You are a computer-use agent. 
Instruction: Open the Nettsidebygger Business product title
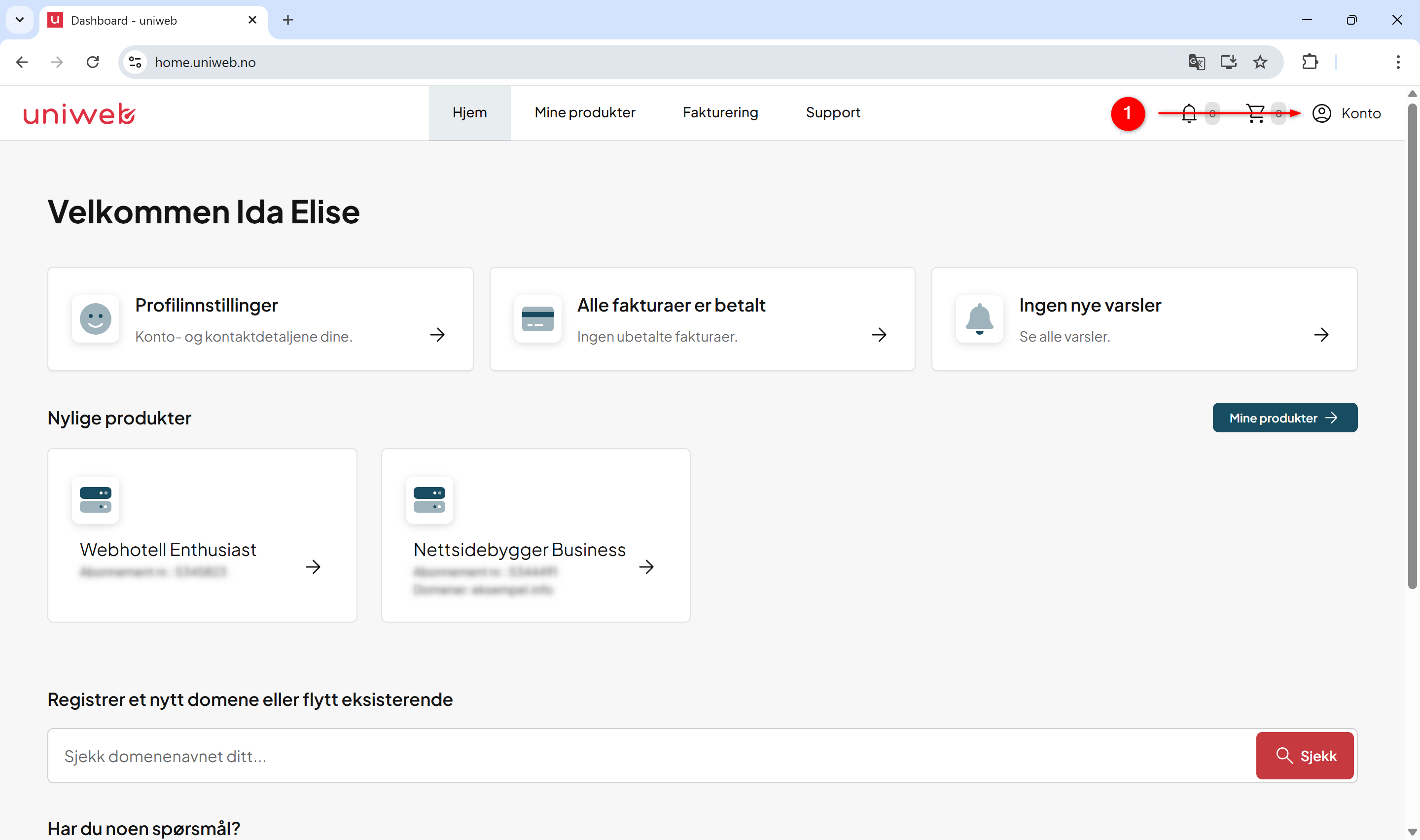coord(520,550)
